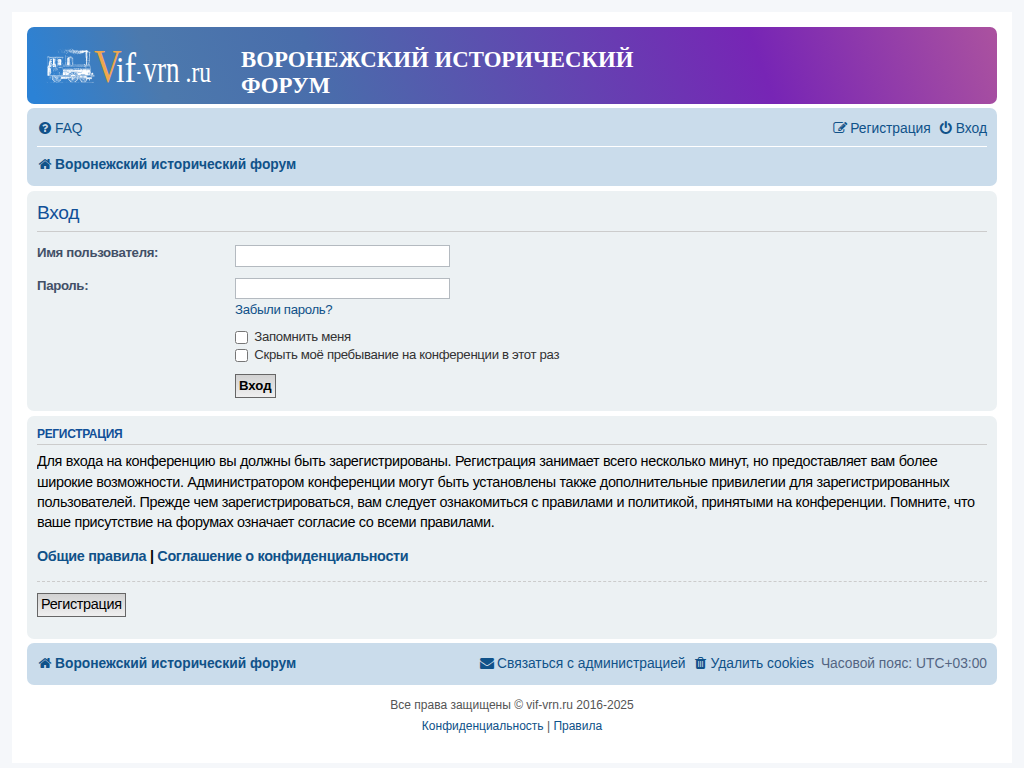Open the 'Общие правила' link

91,556
